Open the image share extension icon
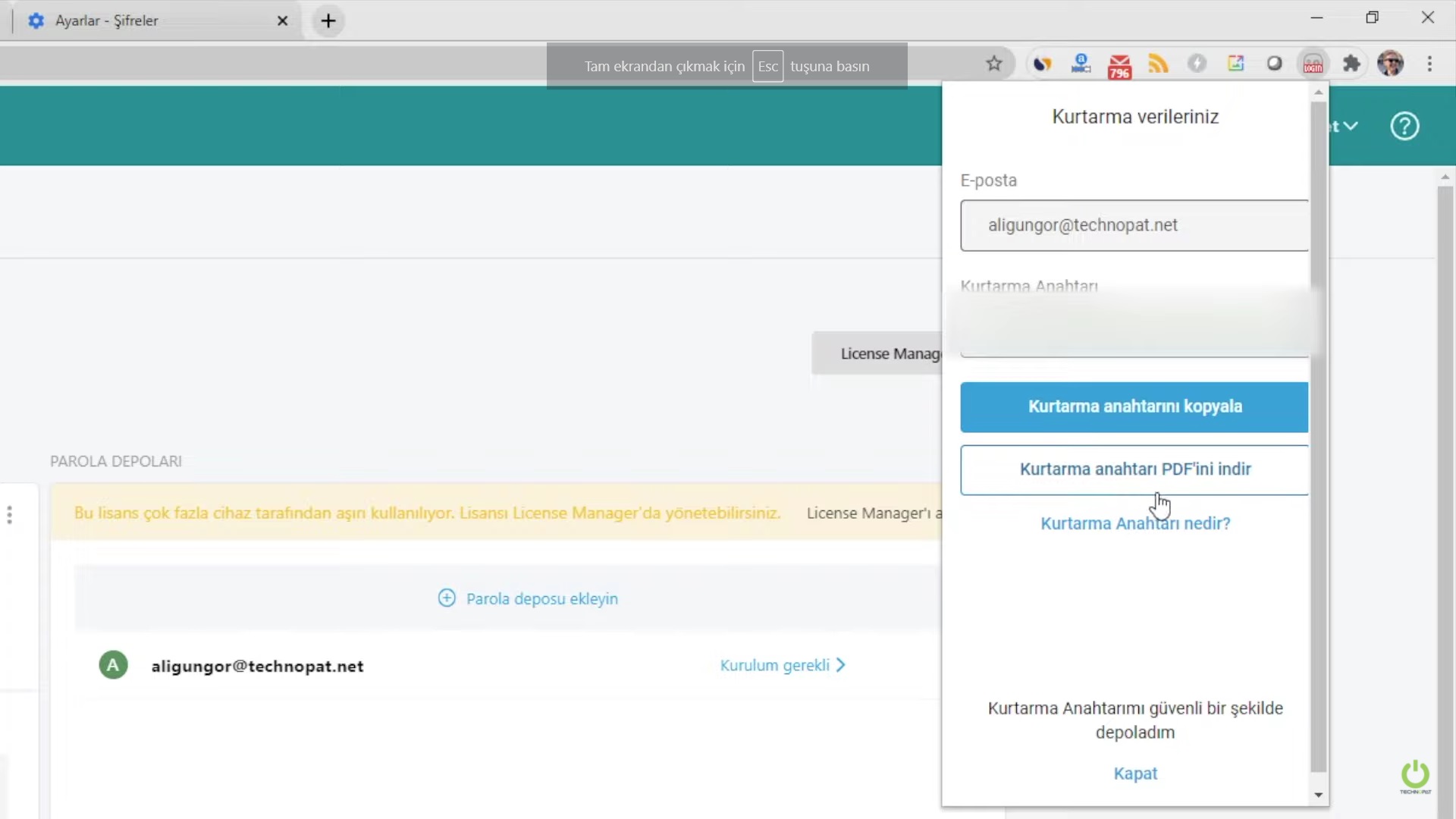1456x819 pixels. point(1235,64)
